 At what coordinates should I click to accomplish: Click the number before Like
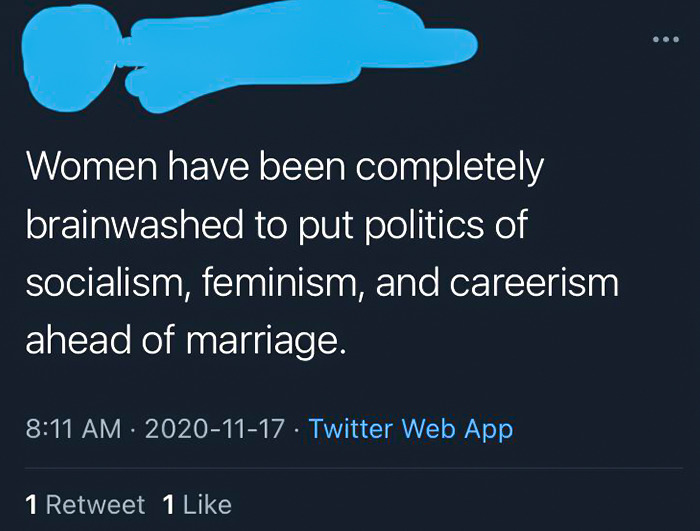tap(168, 504)
